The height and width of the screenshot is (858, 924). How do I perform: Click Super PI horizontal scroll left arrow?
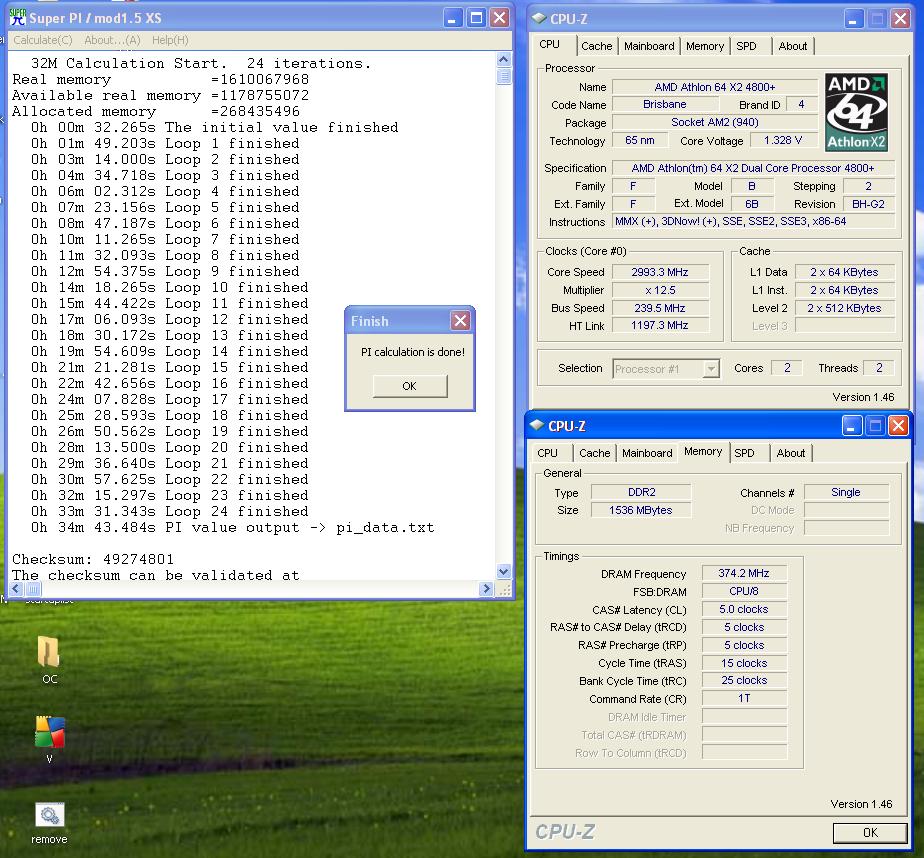coord(16,588)
